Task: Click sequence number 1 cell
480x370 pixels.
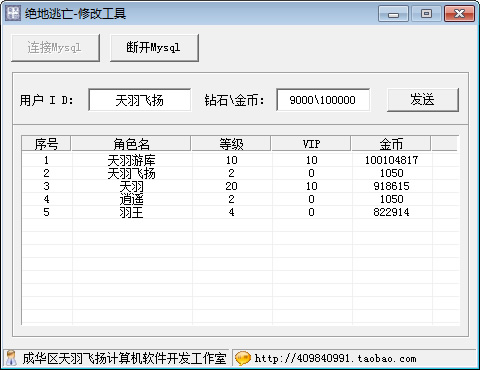Action: pyautogui.click(x=46, y=160)
